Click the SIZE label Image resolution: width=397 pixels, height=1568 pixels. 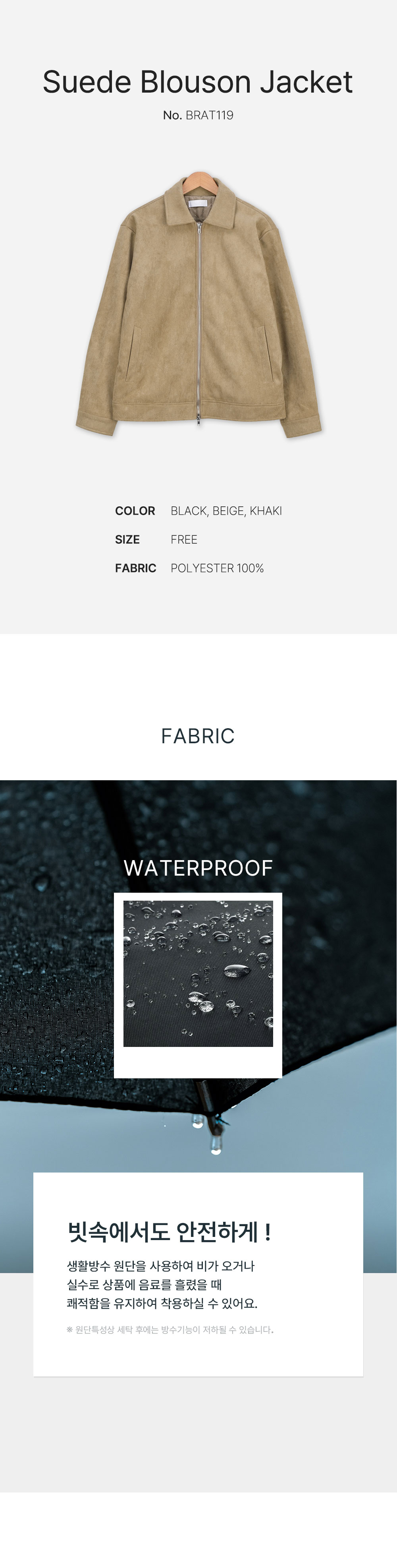tap(127, 539)
